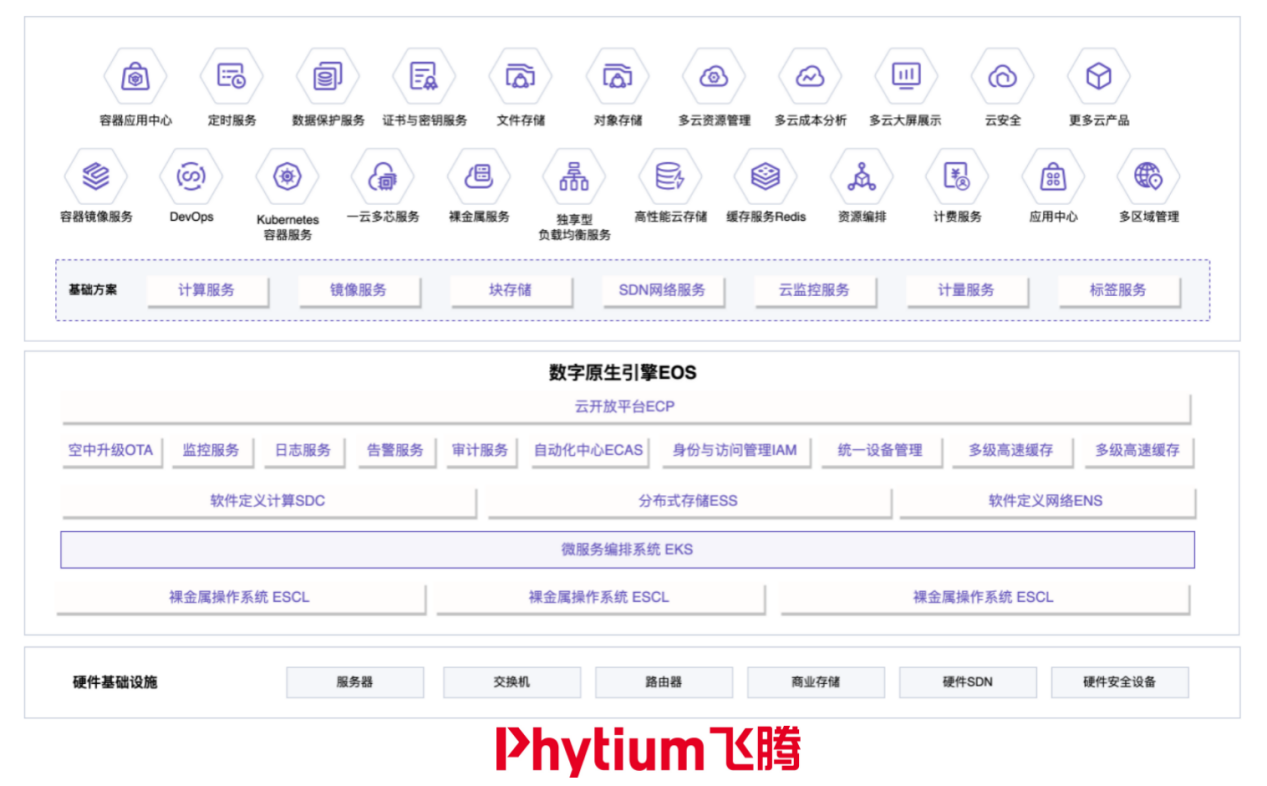Open the 日志服务 box
Image resolution: width=1267 pixels, height=786 pixels.
pyautogui.click(x=303, y=451)
